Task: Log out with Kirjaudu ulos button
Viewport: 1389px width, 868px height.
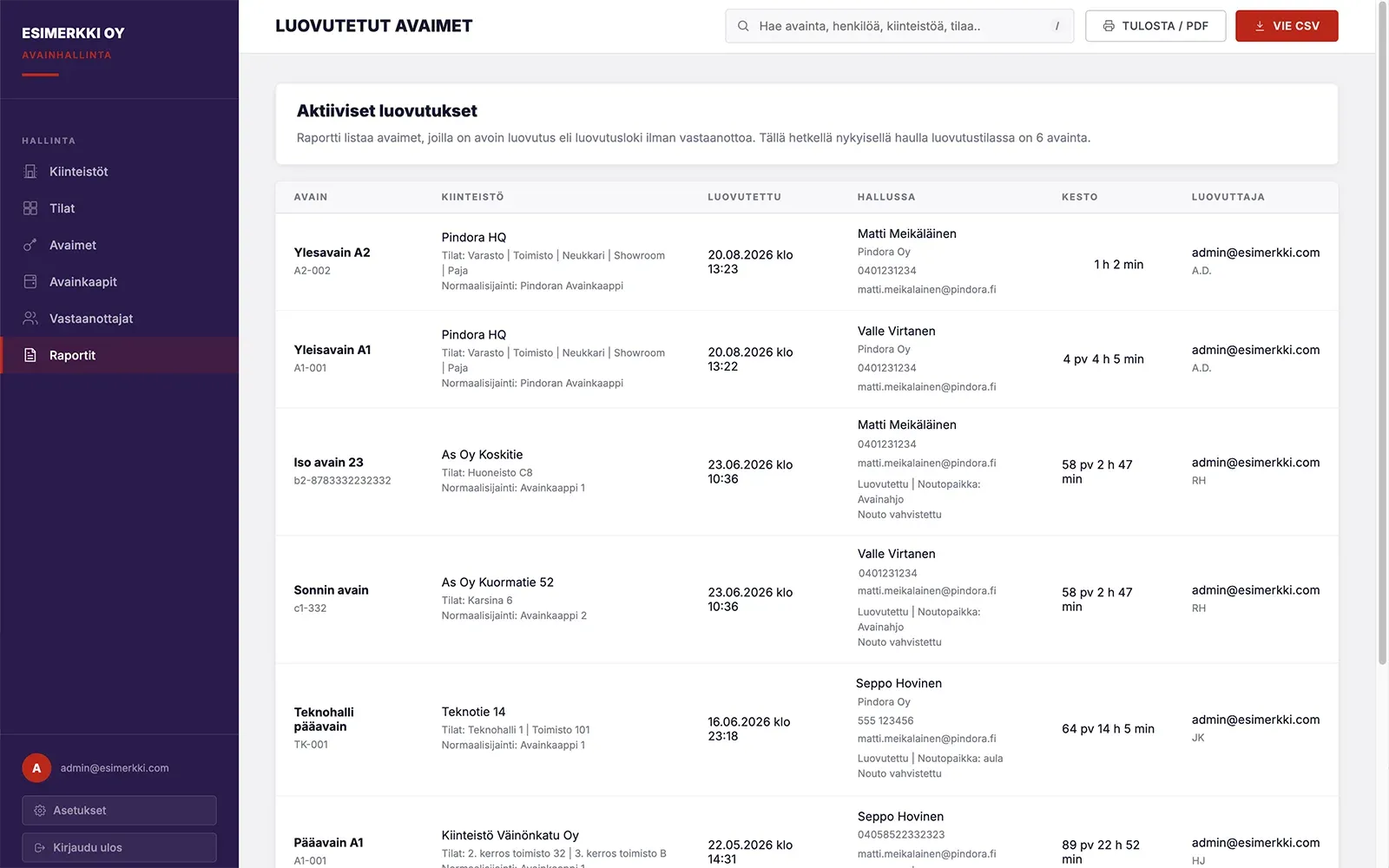Action: click(x=119, y=848)
